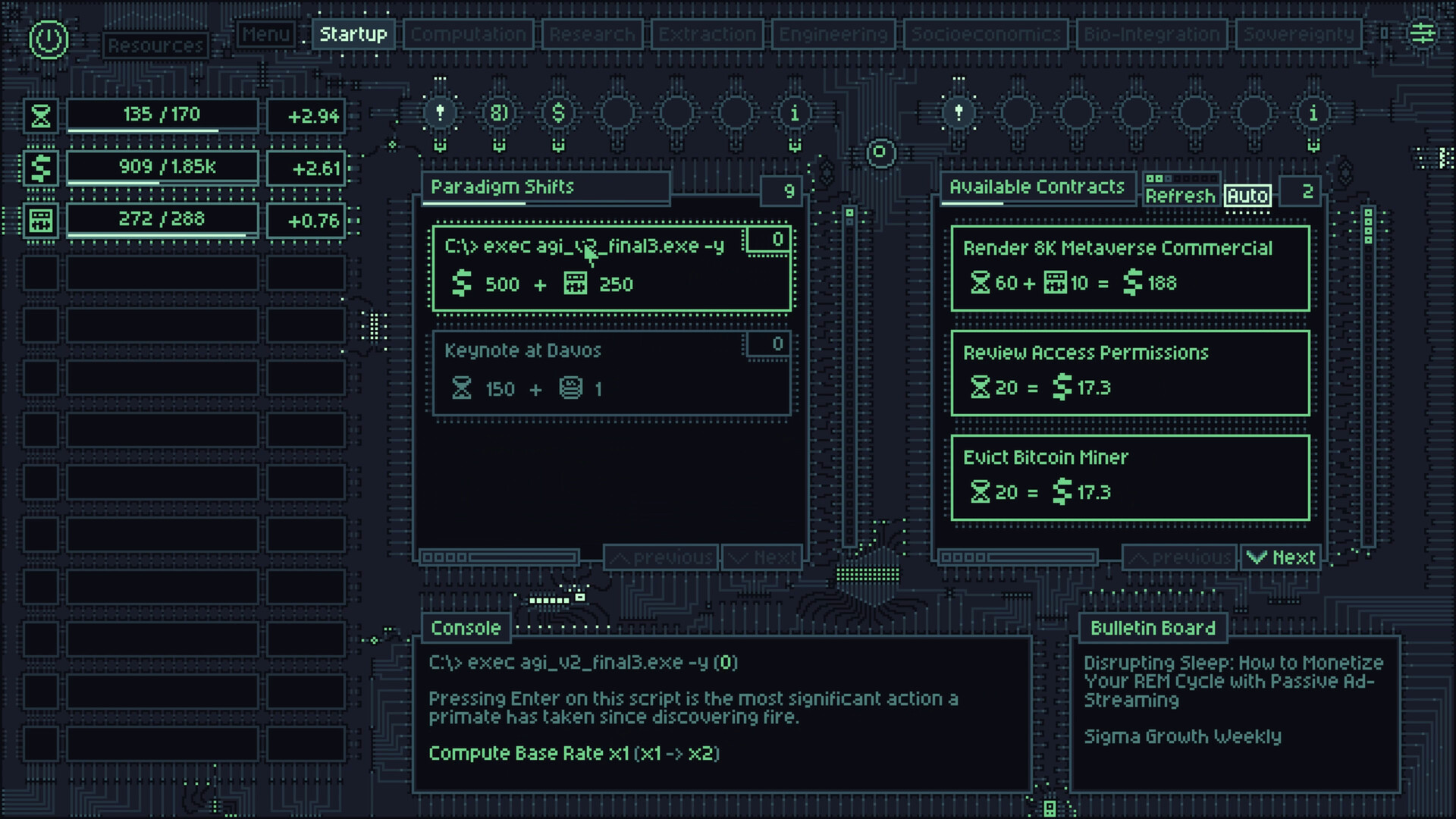Image resolution: width=1456 pixels, height=819 pixels.
Task: Toggle Auto contract acceptance
Action: [x=1247, y=196]
